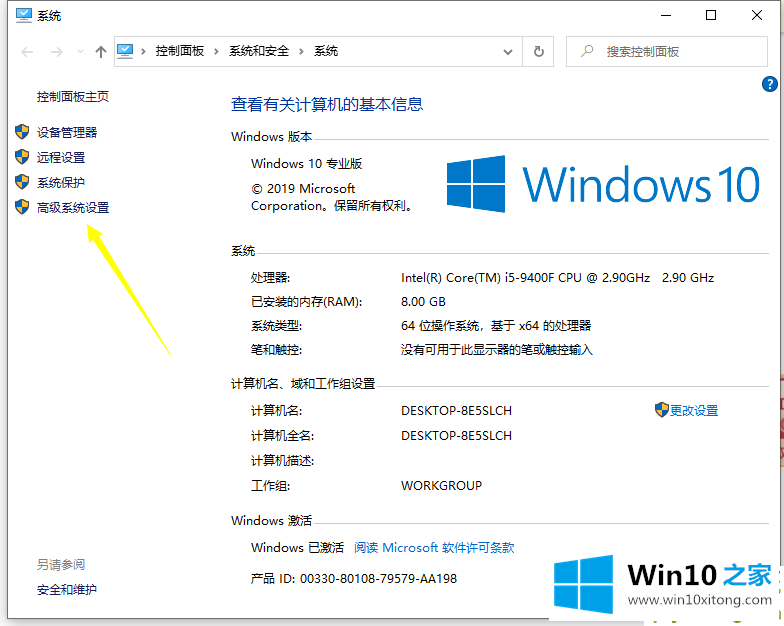This screenshot has width=784, height=626.
Task: Minimize the 系统 window
Action: (666, 16)
